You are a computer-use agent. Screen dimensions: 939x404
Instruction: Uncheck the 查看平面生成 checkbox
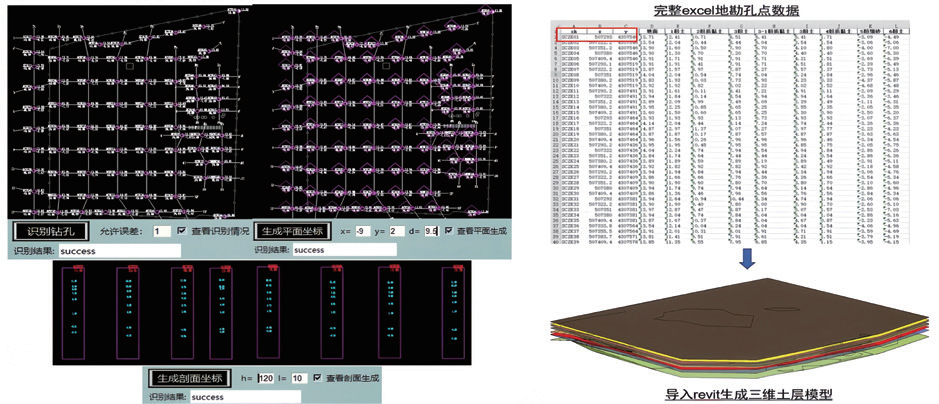tap(450, 231)
